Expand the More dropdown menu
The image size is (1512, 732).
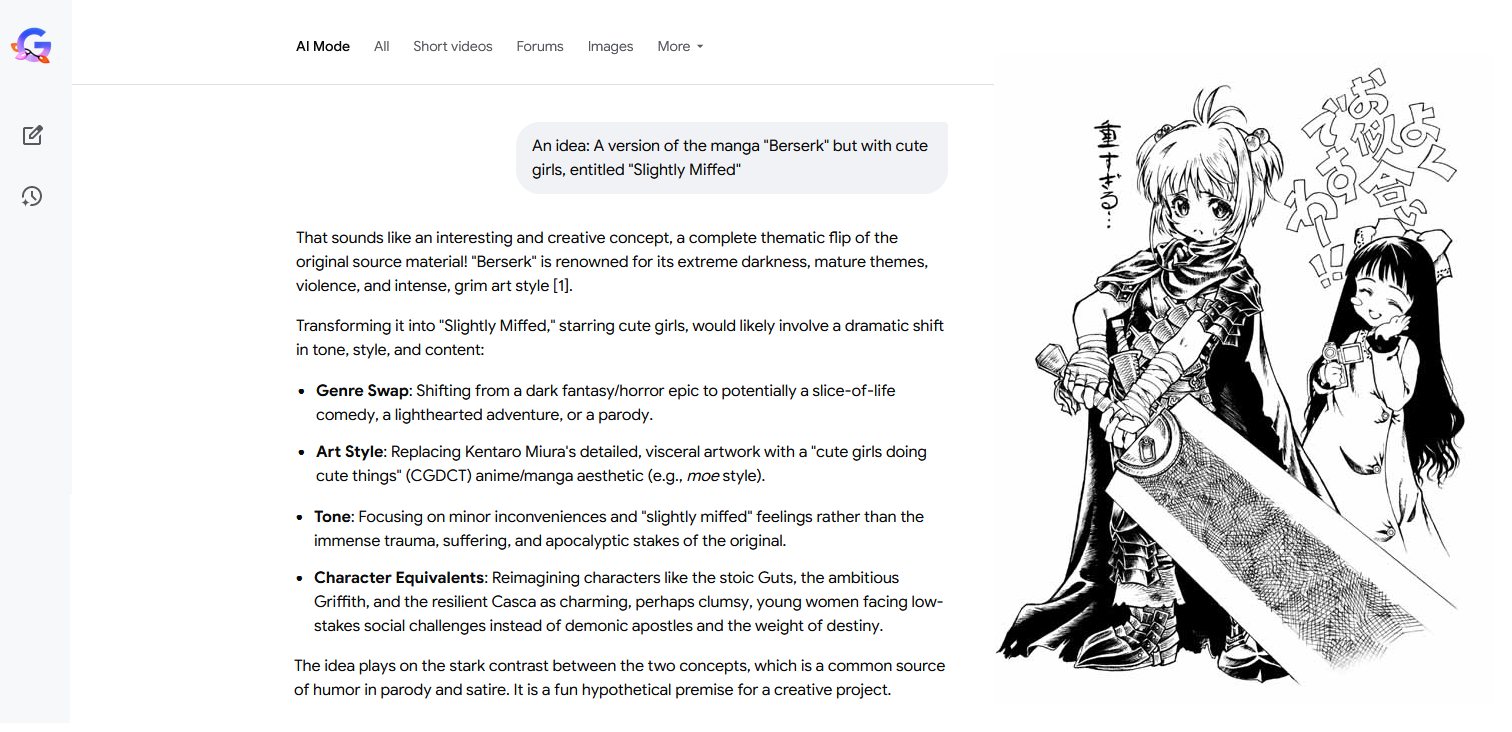click(x=680, y=46)
